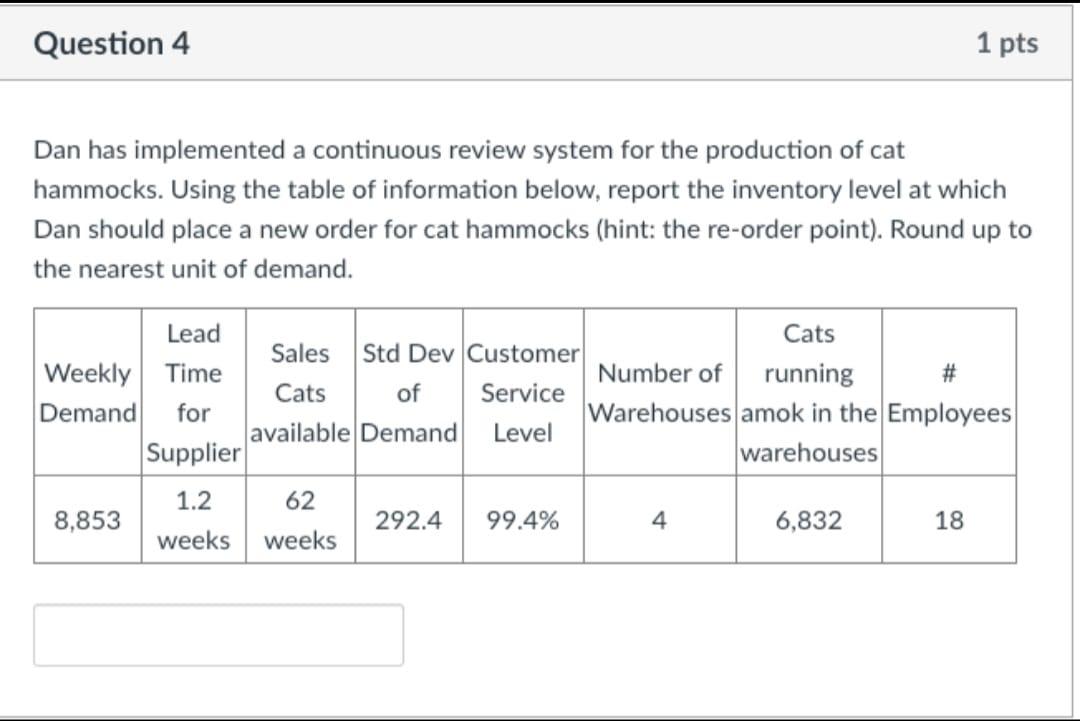
Task: Select the Cats running amok header cell
Action: (808, 392)
